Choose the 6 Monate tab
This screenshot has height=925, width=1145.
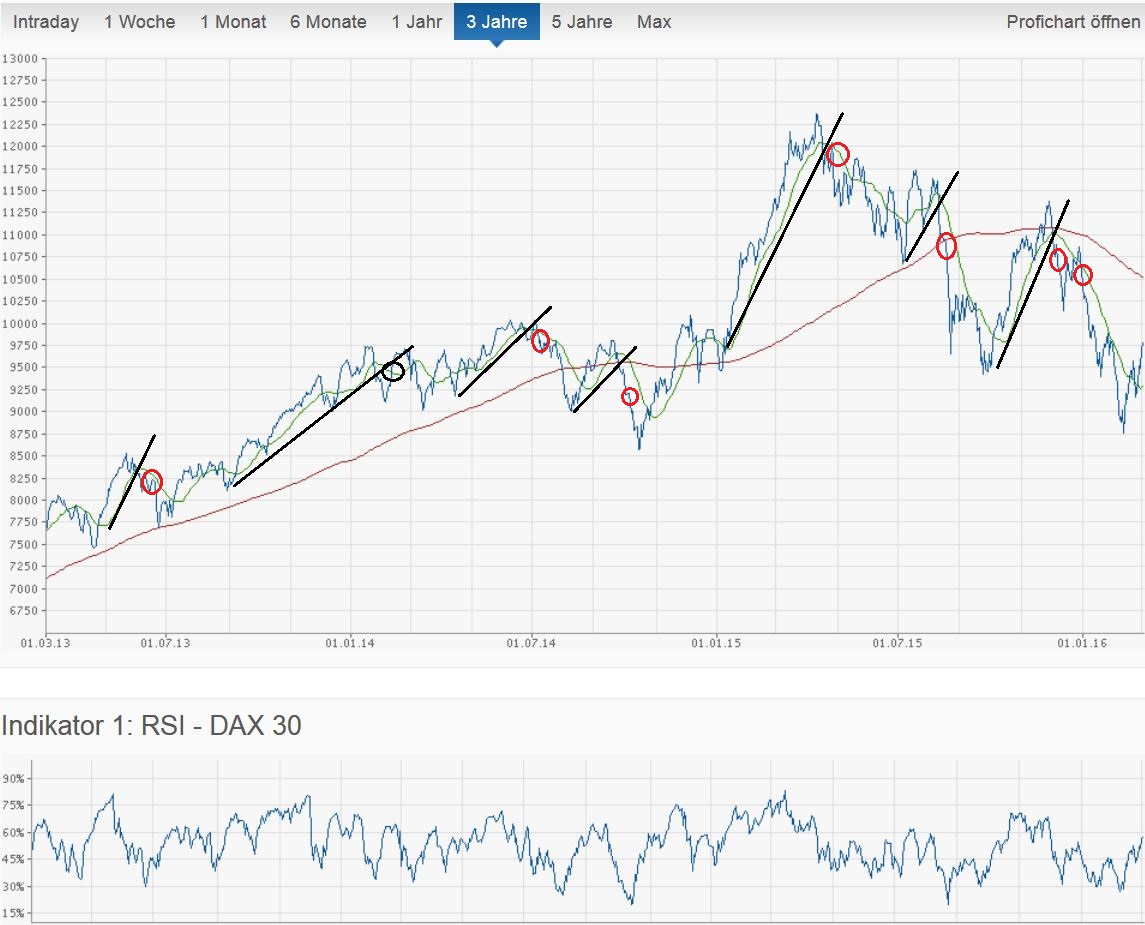tap(328, 22)
